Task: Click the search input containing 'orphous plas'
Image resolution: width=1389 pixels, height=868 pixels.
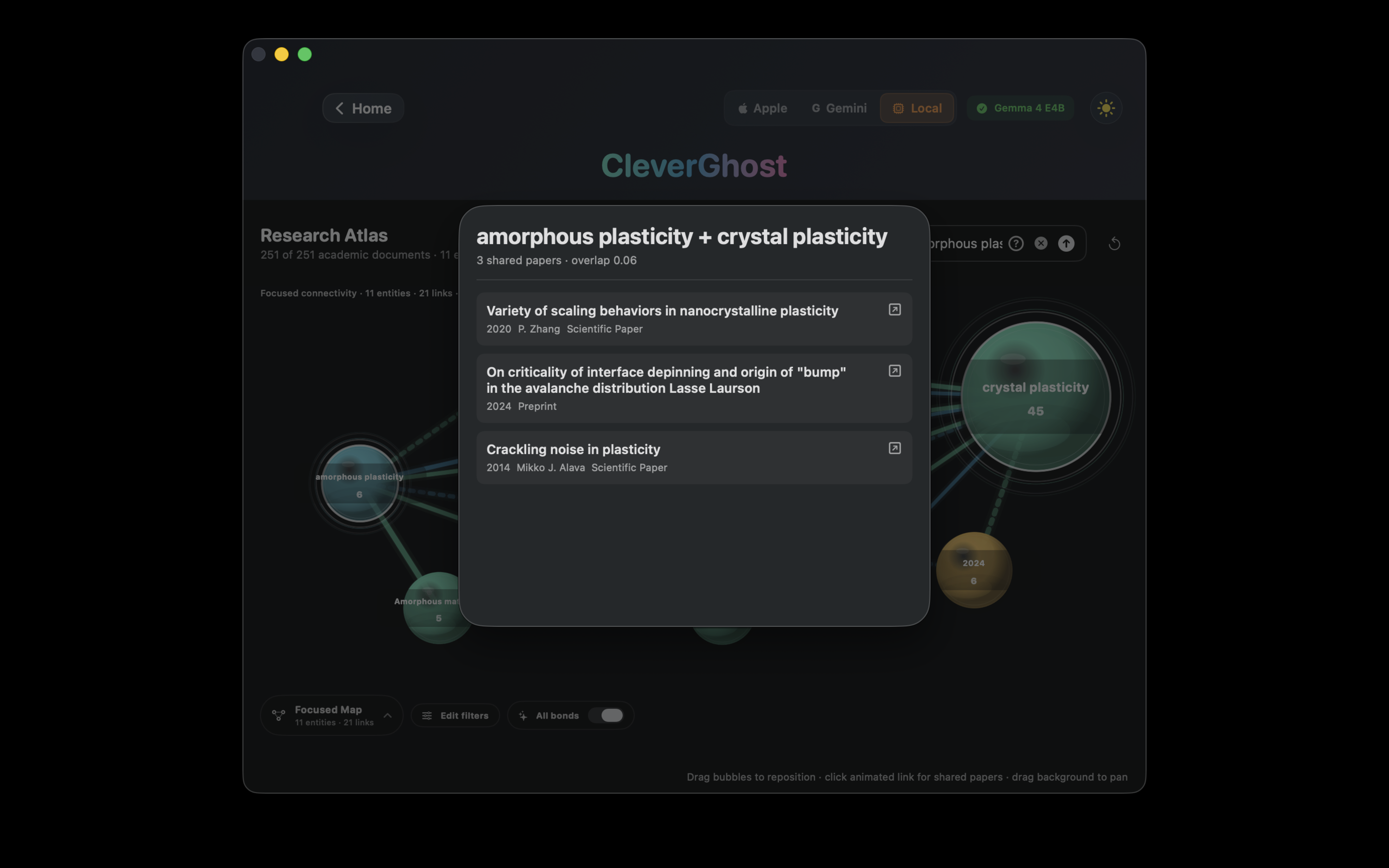Action: [x=966, y=244]
